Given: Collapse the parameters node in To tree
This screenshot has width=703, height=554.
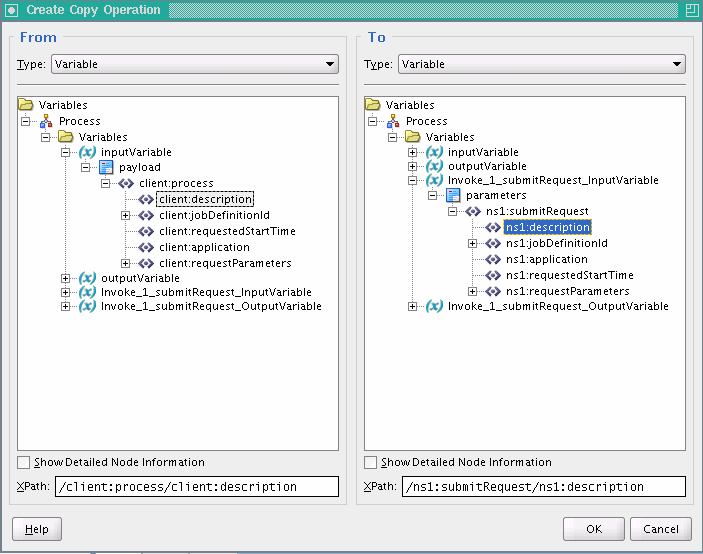Looking at the screenshot, I should pyautogui.click(x=433, y=195).
